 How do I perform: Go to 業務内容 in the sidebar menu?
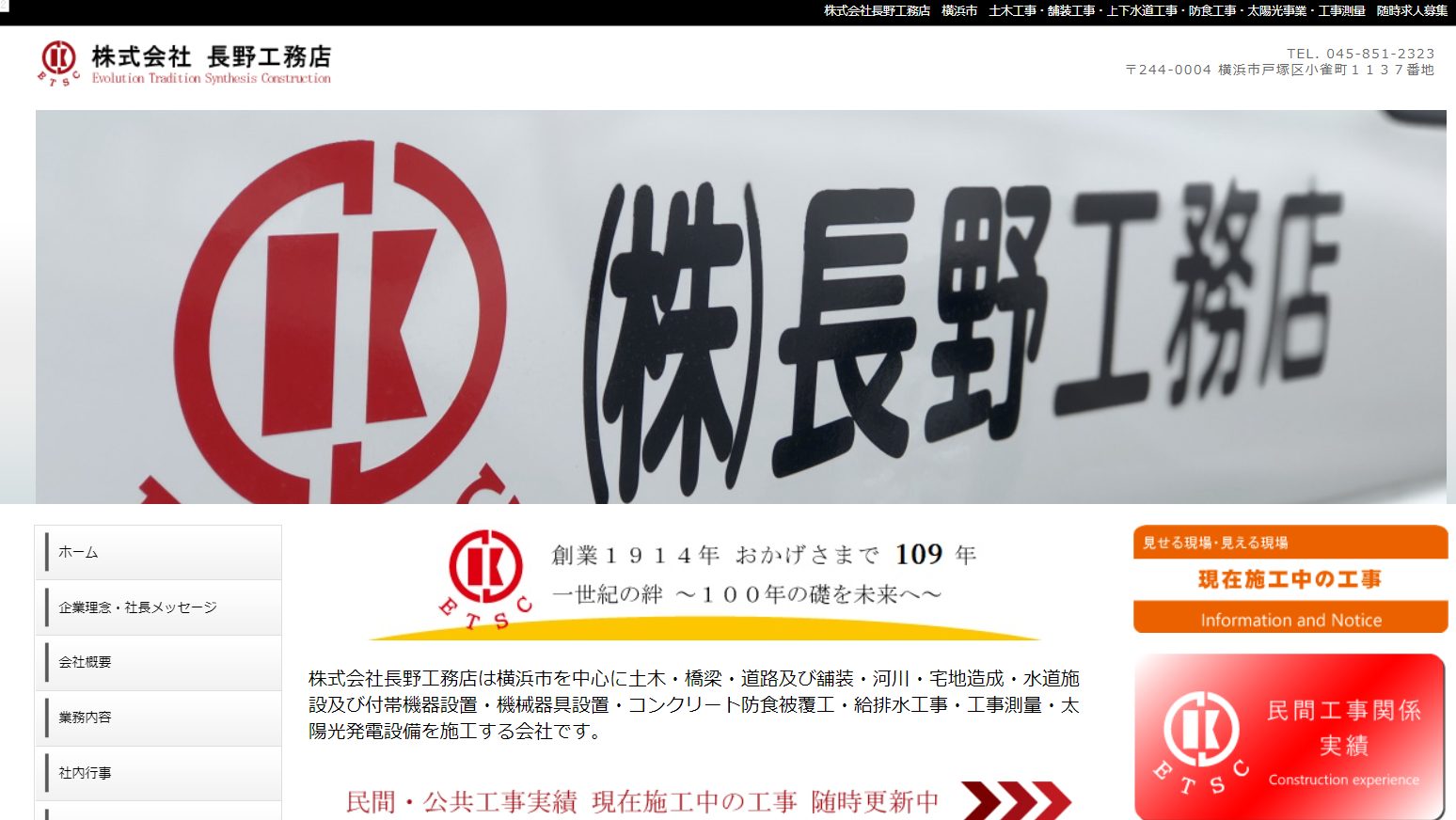[x=158, y=718]
